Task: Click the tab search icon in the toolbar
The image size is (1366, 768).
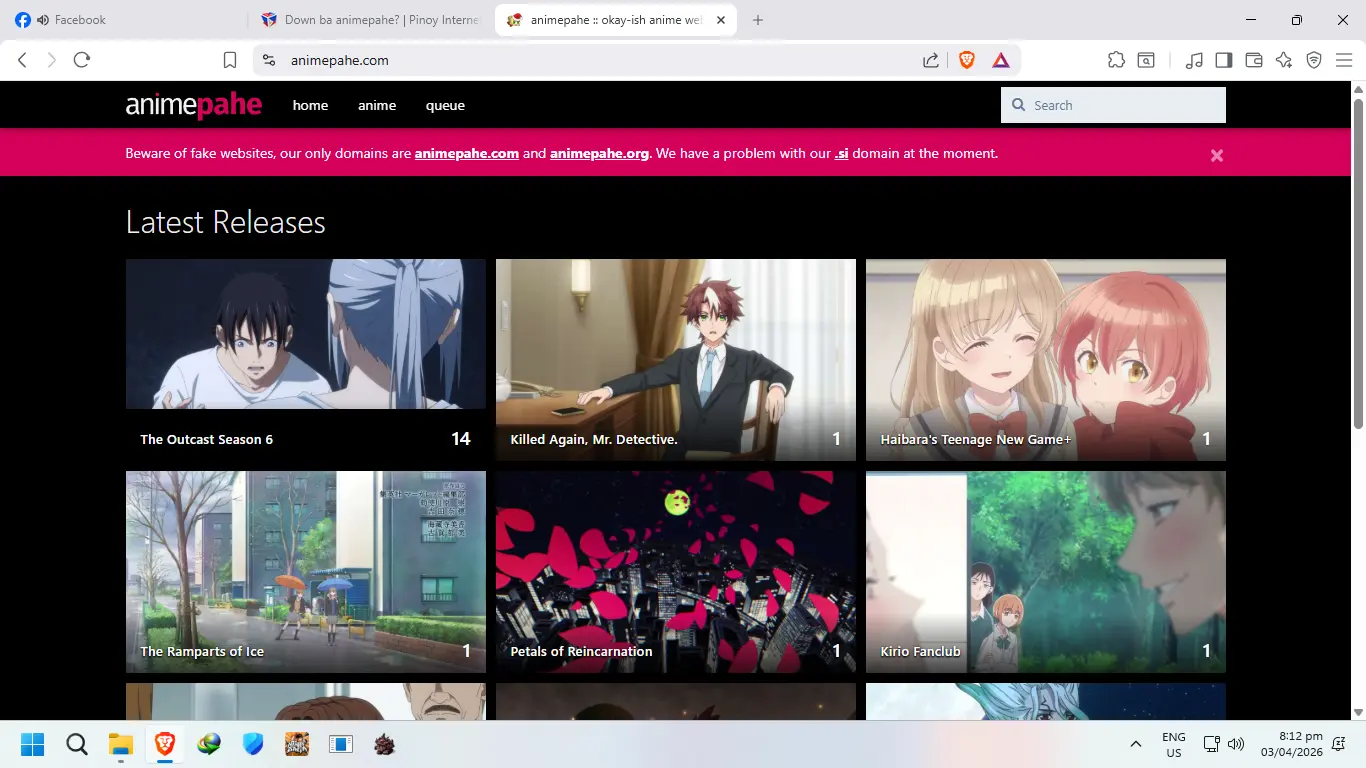Action: (1146, 60)
